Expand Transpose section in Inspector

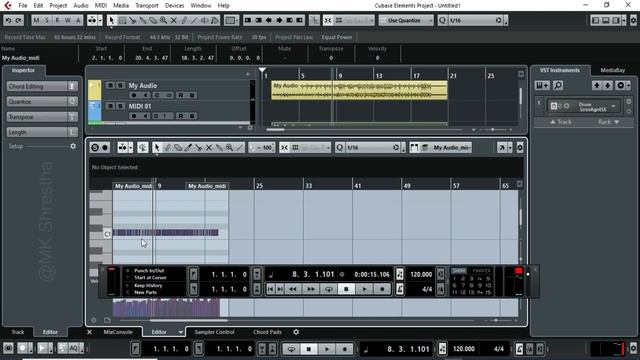point(41,117)
